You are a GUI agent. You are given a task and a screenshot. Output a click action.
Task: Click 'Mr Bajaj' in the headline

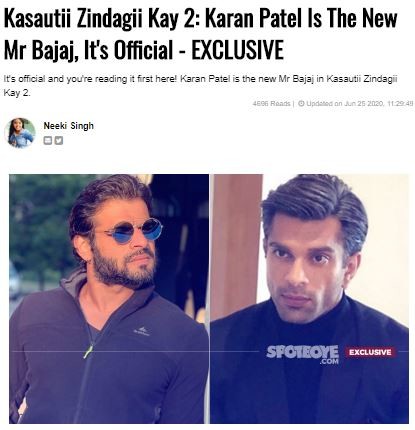point(40,50)
